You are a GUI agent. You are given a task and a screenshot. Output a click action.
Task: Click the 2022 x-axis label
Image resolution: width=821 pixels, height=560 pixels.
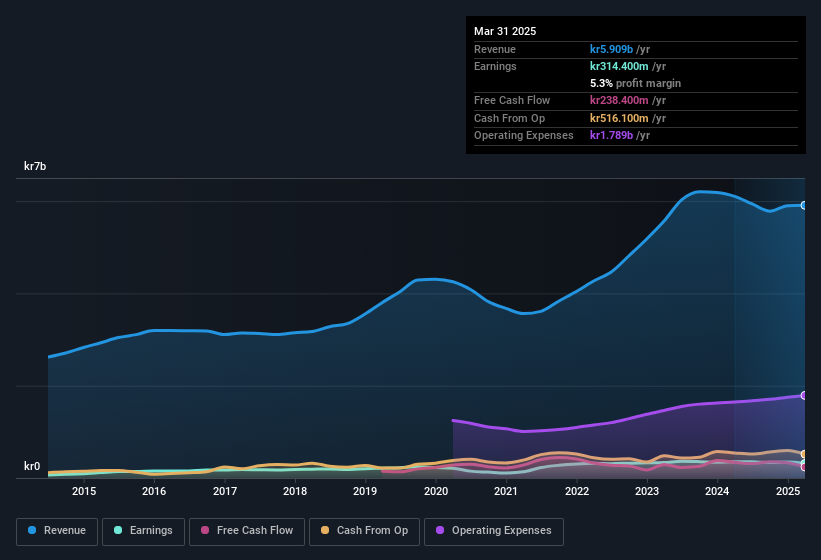coord(576,491)
